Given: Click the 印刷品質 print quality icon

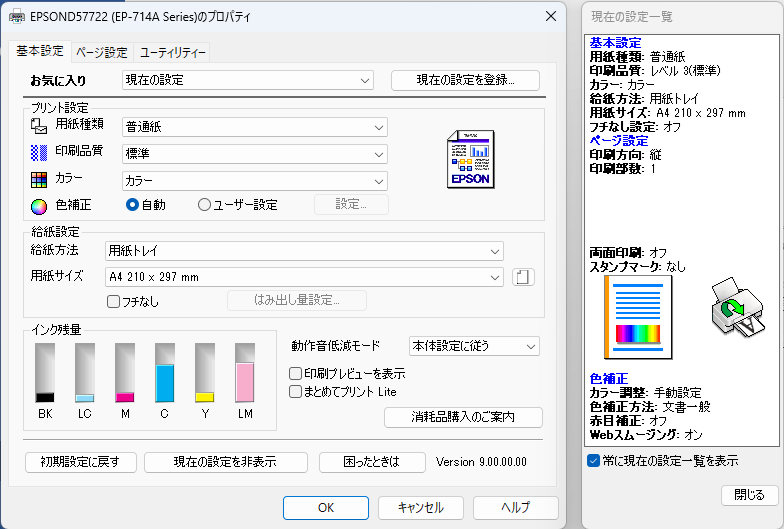Looking at the screenshot, I should coord(39,153).
